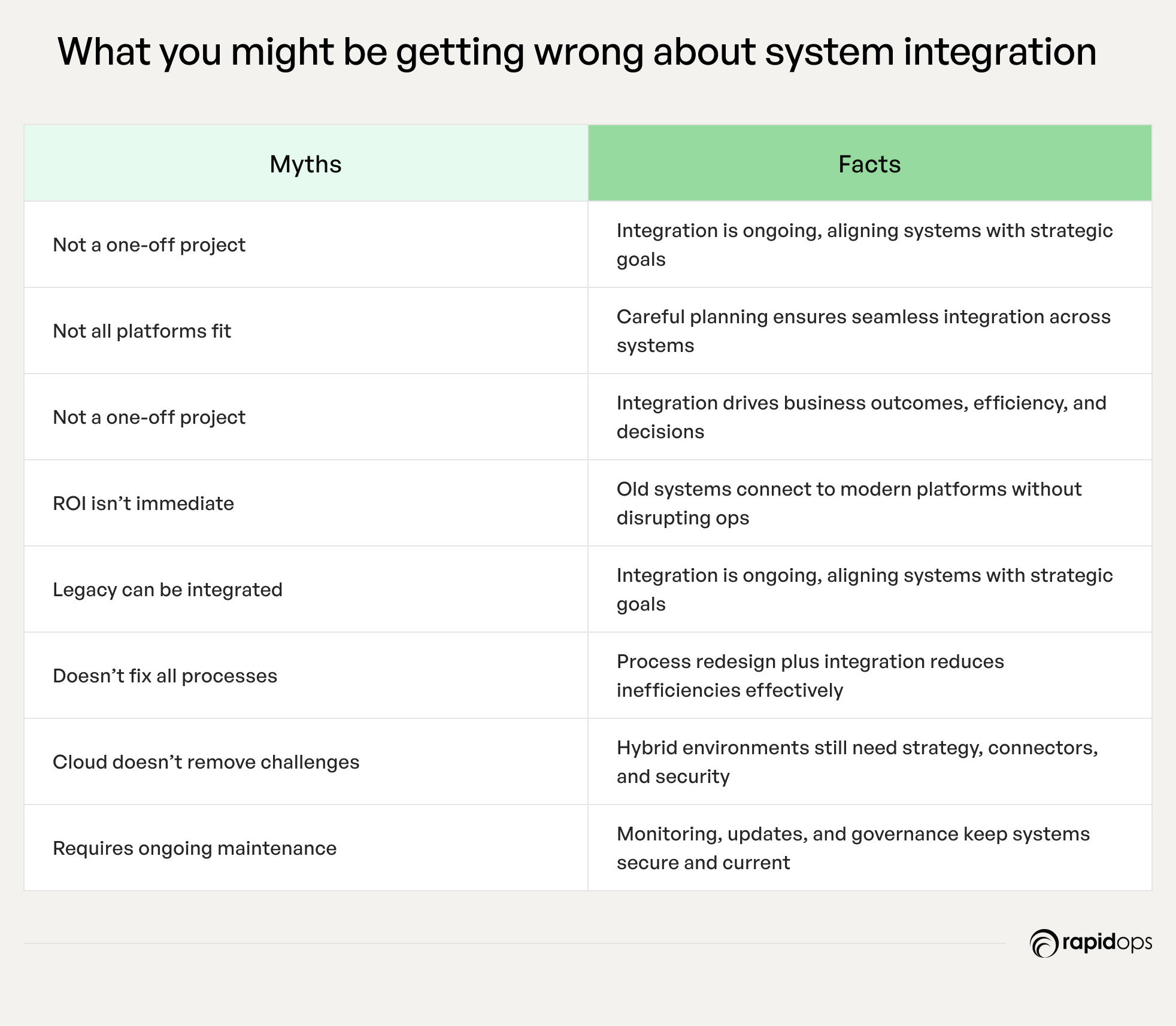Select the 'Careful planning ensures seamless integration' fact
This screenshot has height=1026, width=1176.
[x=863, y=331]
